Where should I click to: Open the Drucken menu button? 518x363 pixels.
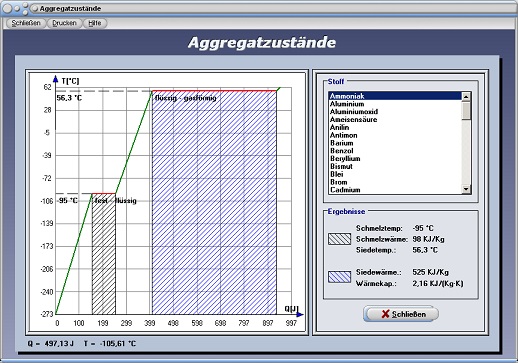coord(64,23)
